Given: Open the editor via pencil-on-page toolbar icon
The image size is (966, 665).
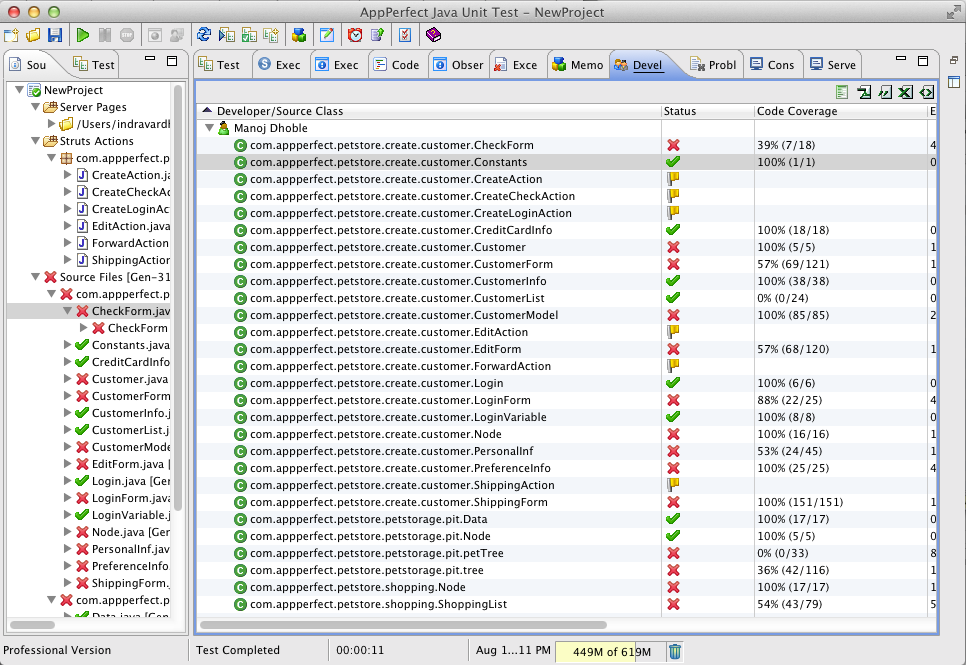Looking at the screenshot, I should pyautogui.click(x=327, y=35).
